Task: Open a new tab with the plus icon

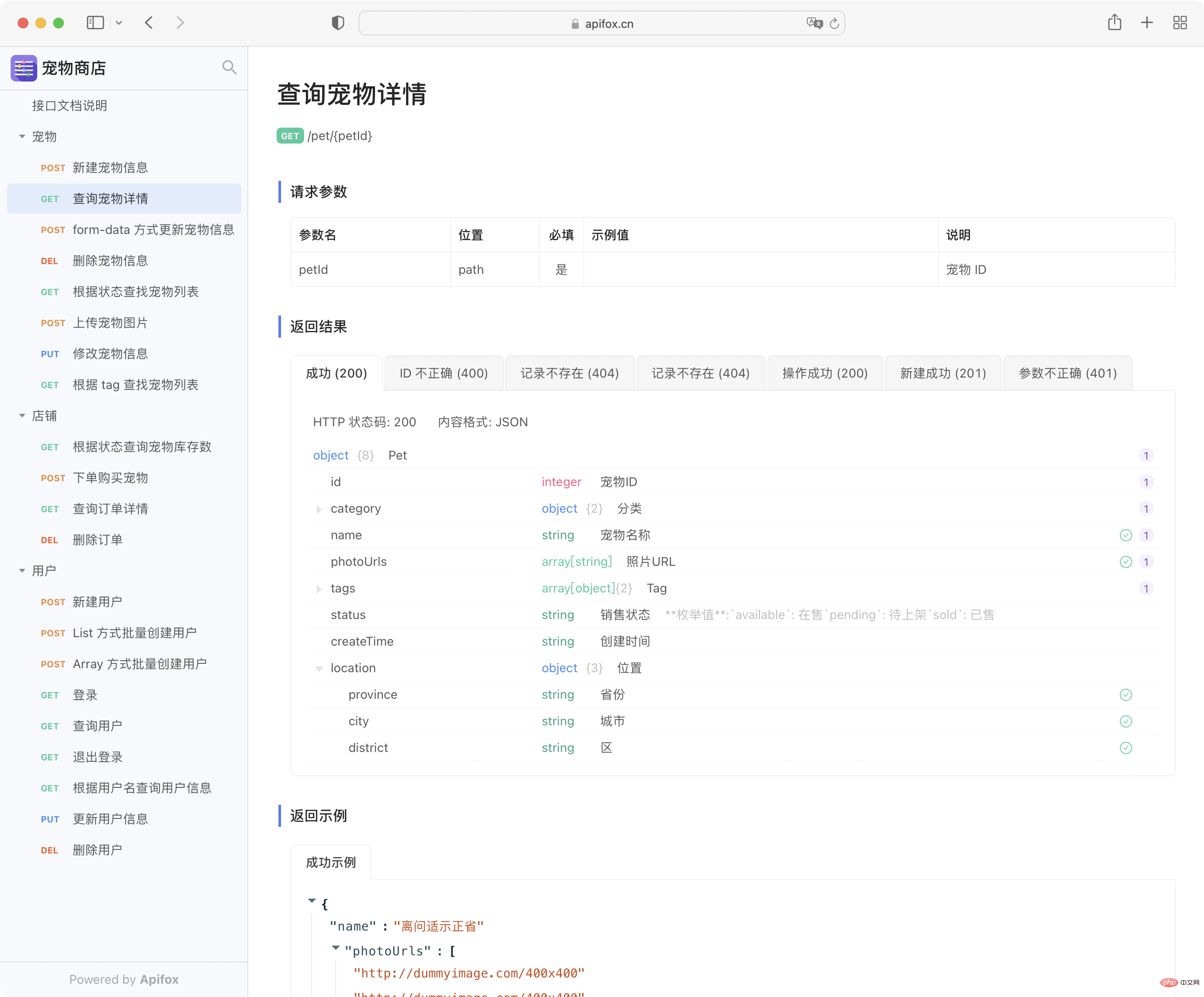Action: 1147,23
